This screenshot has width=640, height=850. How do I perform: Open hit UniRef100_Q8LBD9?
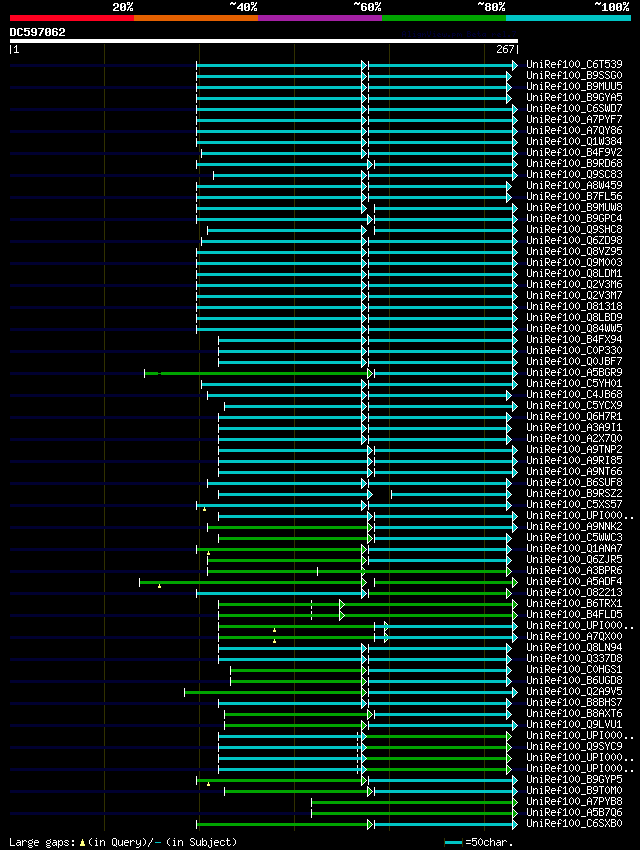574,317
